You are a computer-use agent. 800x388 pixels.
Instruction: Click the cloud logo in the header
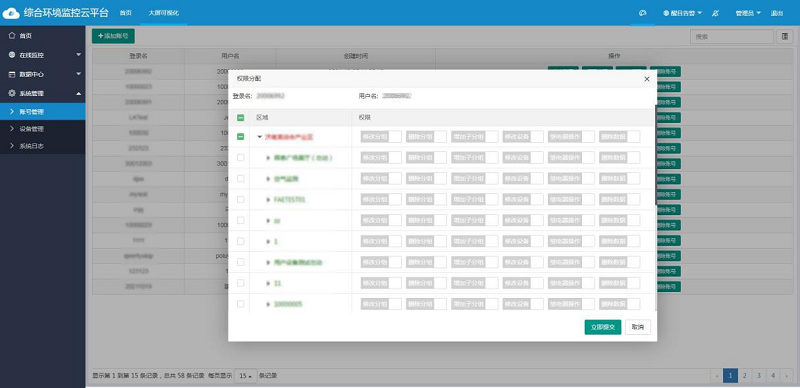point(11,13)
